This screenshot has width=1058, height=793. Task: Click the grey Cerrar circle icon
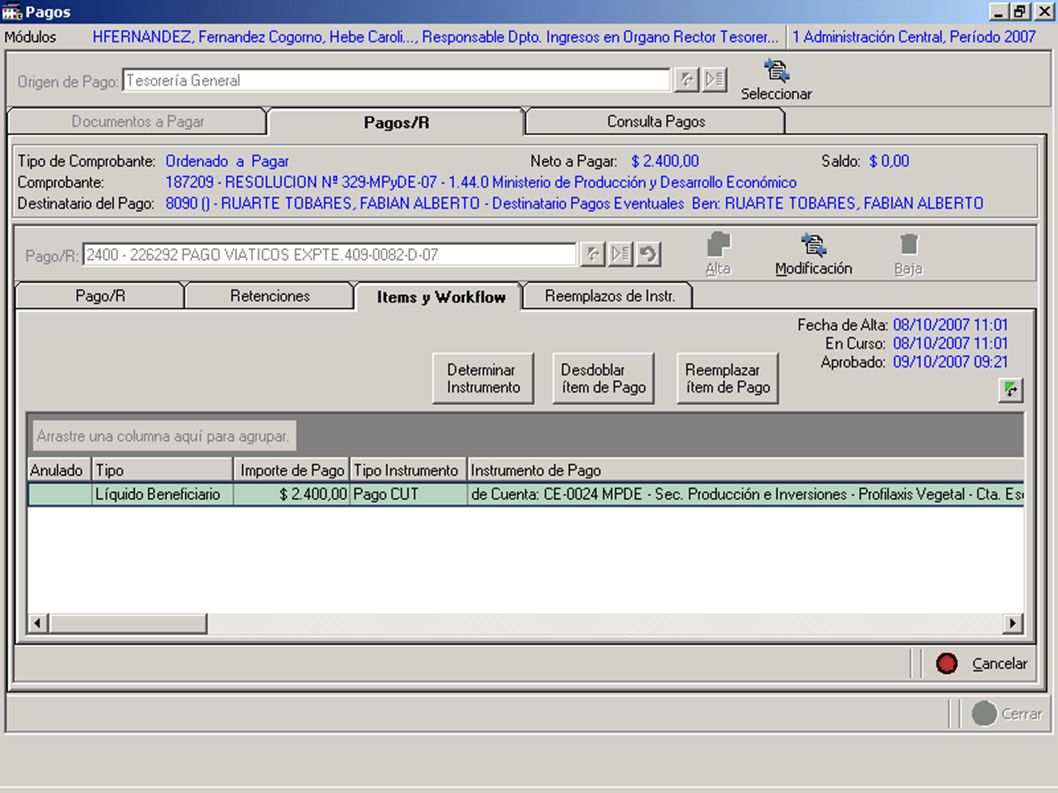click(x=984, y=713)
